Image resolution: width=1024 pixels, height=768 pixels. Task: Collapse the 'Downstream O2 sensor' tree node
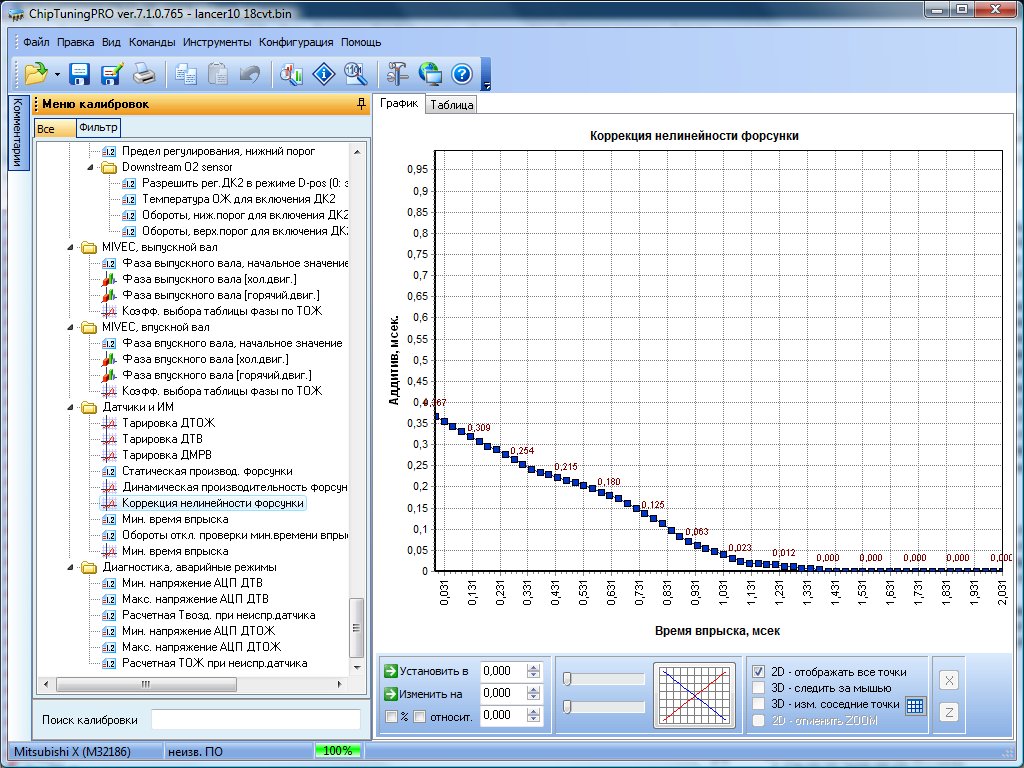coord(90,167)
